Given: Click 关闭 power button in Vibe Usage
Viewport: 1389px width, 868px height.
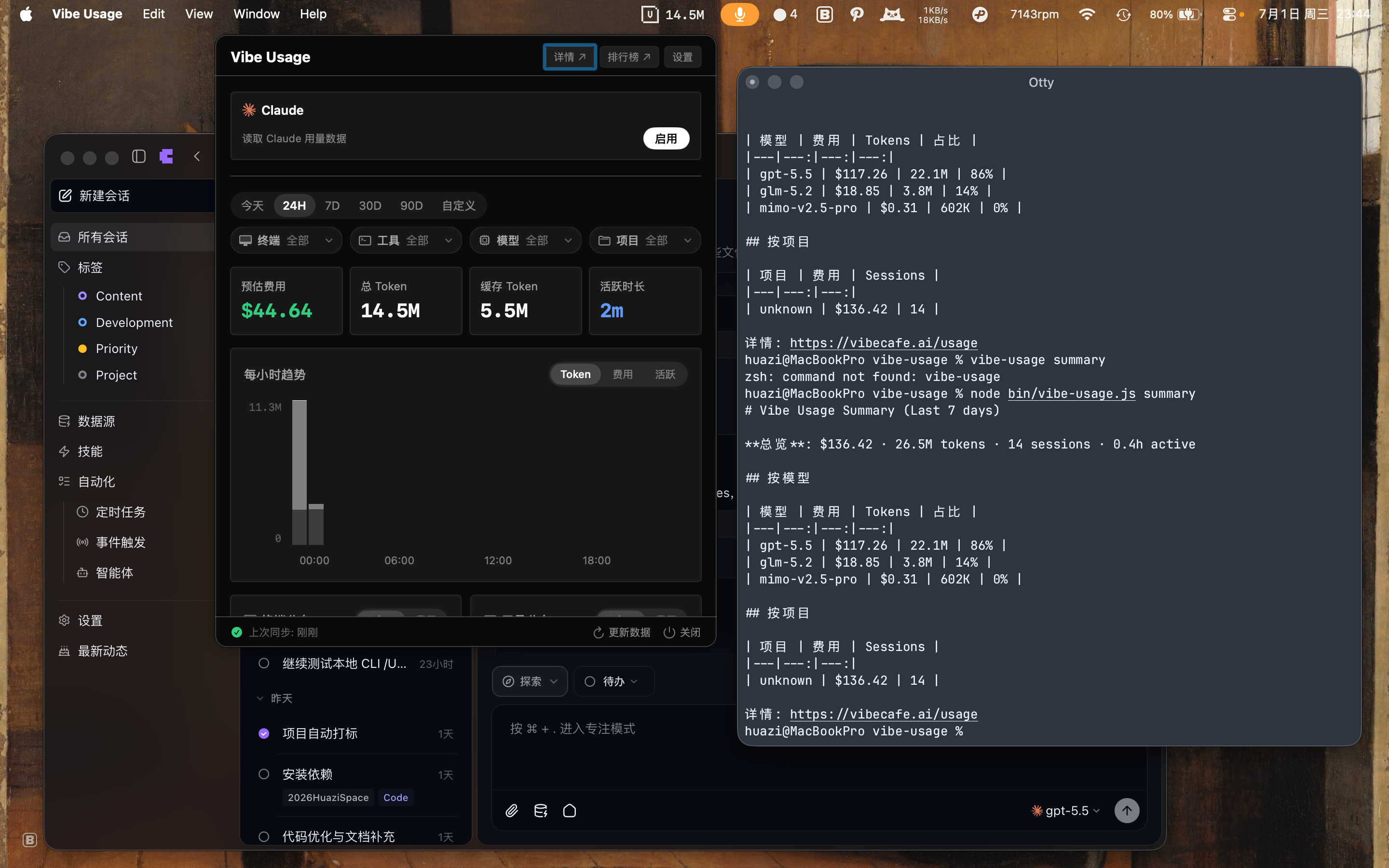Looking at the screenshot, I should click(x=682, y=632).
